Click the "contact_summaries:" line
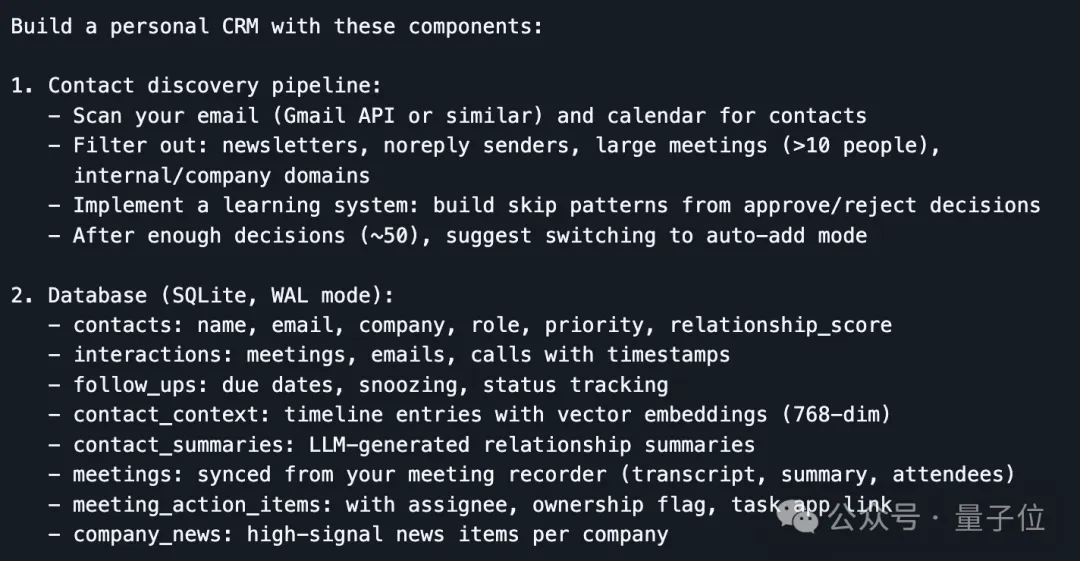Image resolution: width=1080 pixels, height=561 pixels. point(414,444)
